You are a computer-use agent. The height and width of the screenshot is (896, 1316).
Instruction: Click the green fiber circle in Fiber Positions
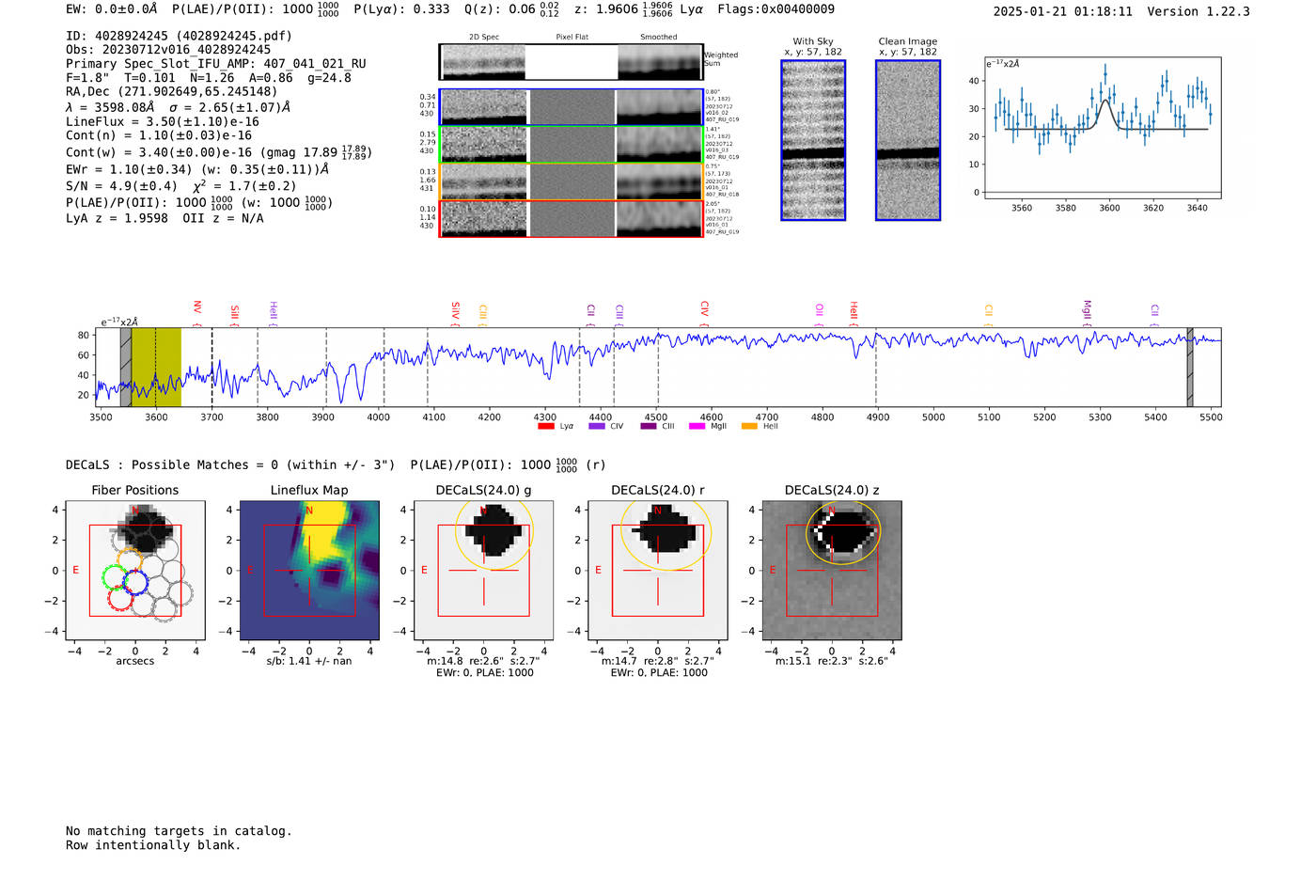pyautogui.click(x=115, y=577)
